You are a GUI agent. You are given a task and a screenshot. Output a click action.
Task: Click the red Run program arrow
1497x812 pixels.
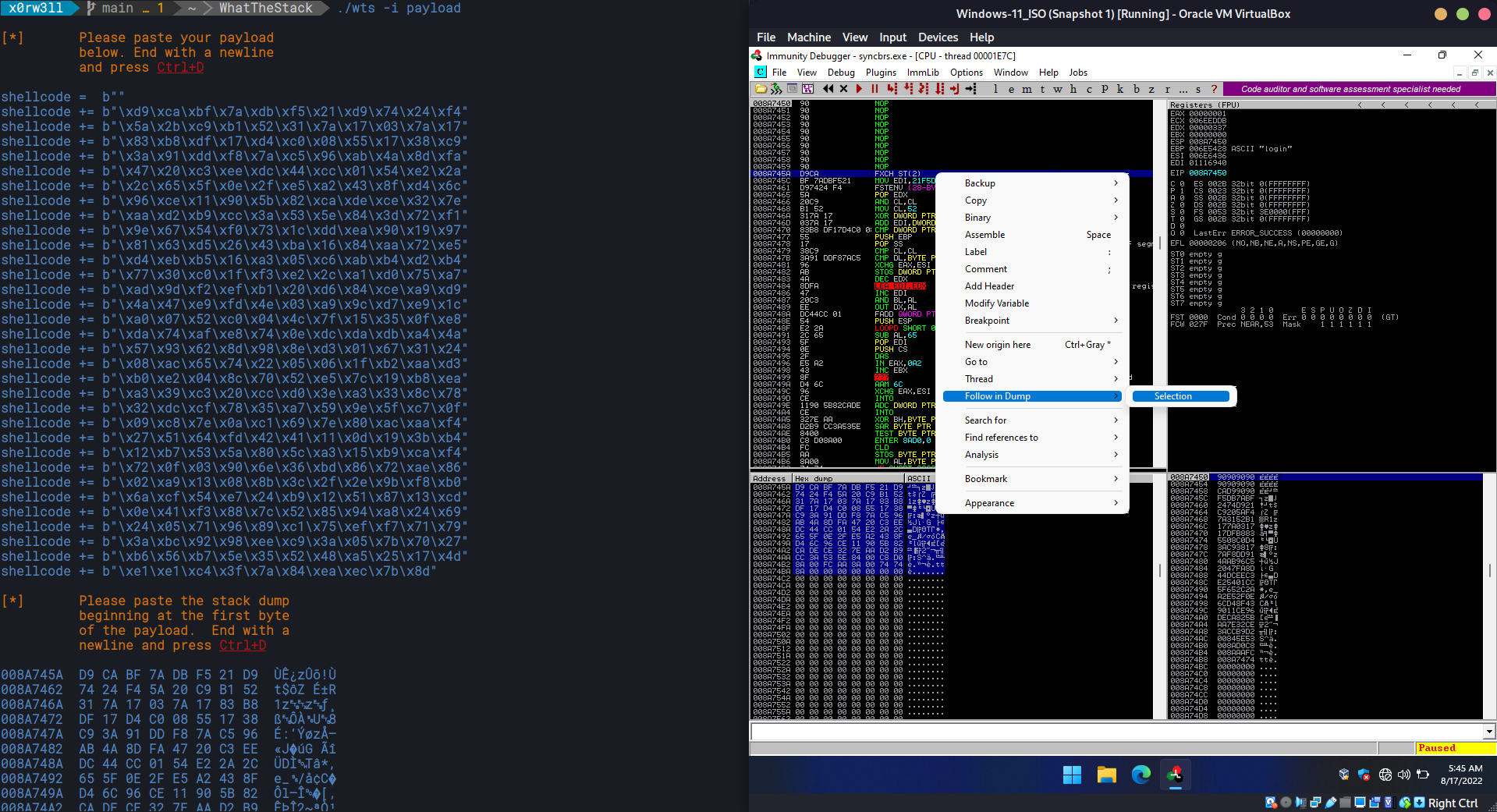(x=859, y=89)
